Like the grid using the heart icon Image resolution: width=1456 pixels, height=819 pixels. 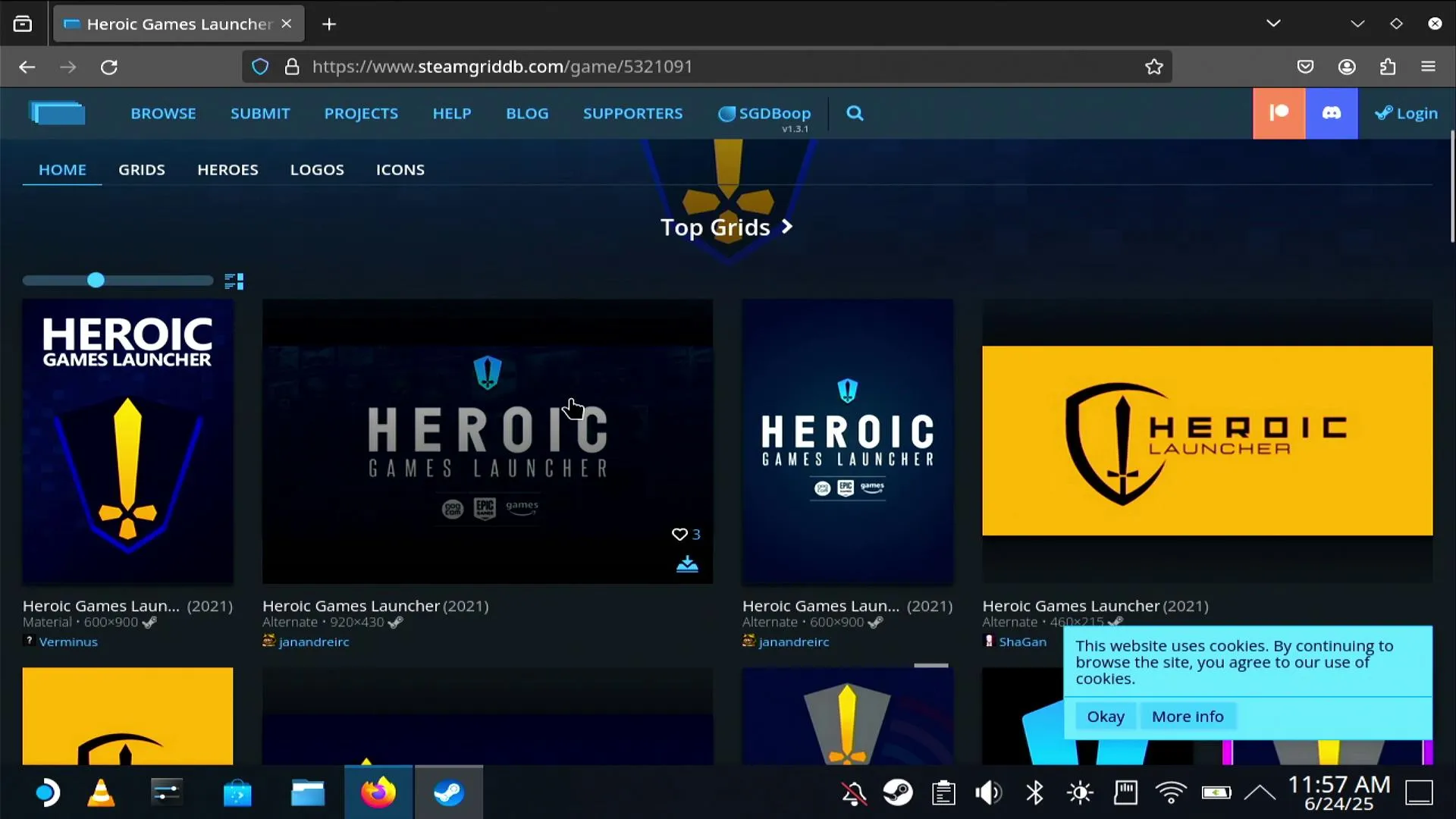point(679,535)
